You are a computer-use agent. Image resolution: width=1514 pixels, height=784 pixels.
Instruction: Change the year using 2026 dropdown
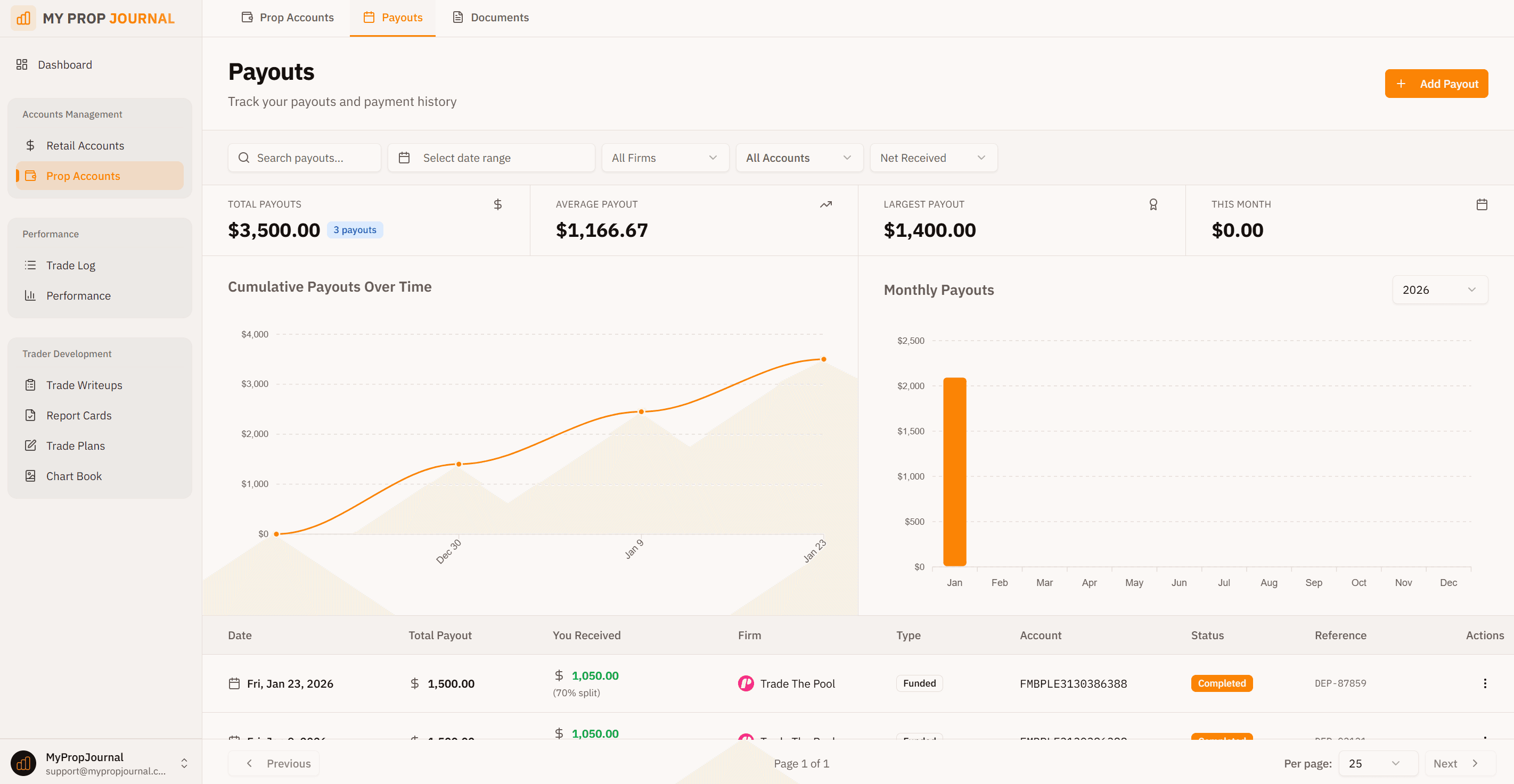1440,290
